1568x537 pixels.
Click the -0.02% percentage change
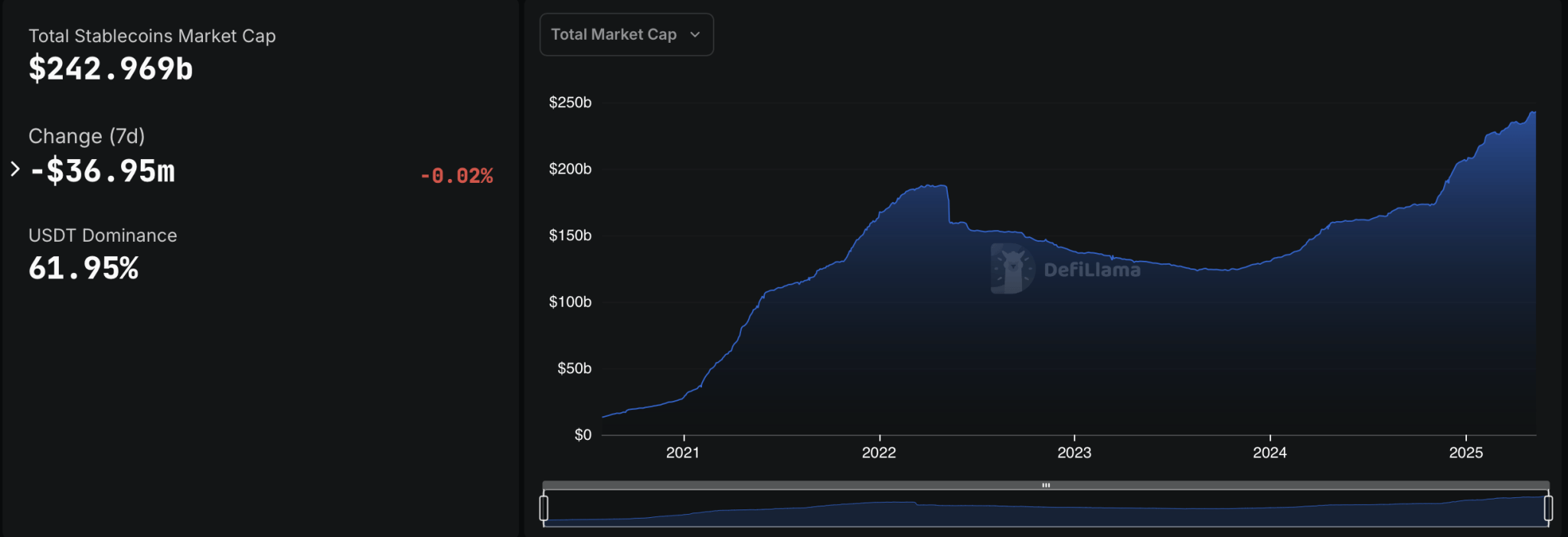pos(457,176)
